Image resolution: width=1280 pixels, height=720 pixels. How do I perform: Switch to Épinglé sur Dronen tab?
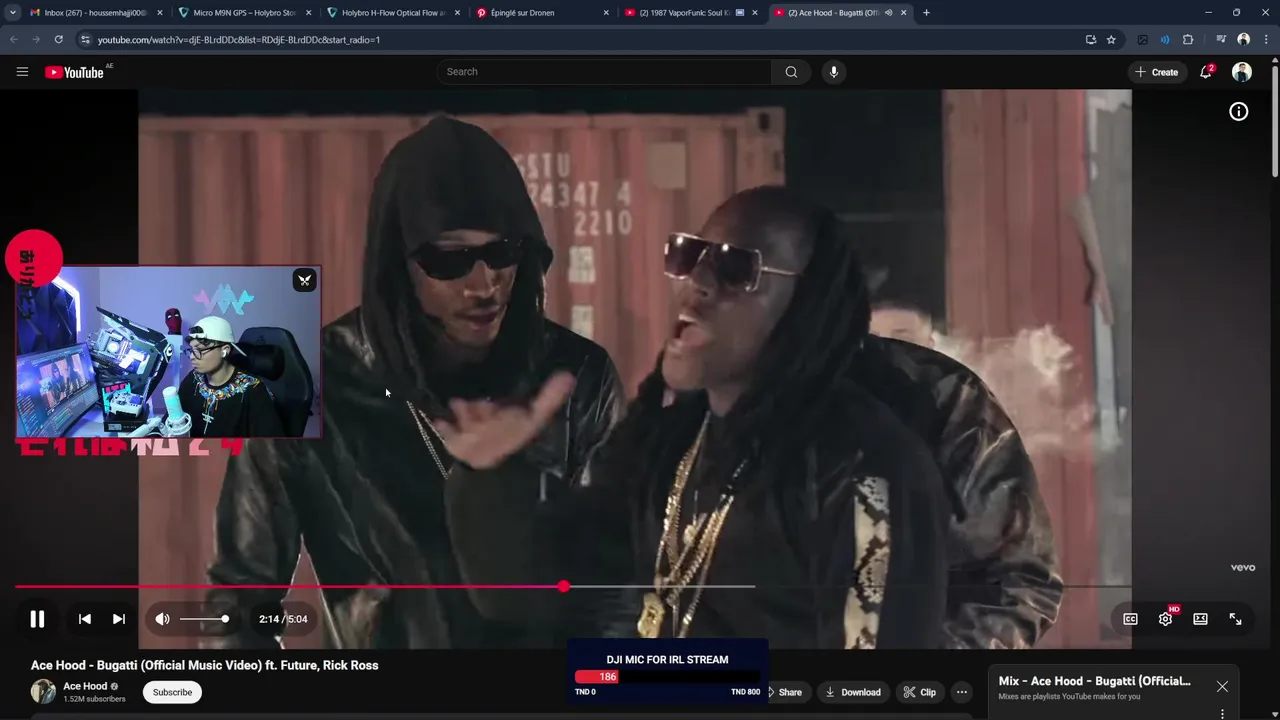click(x=542, y=13)
